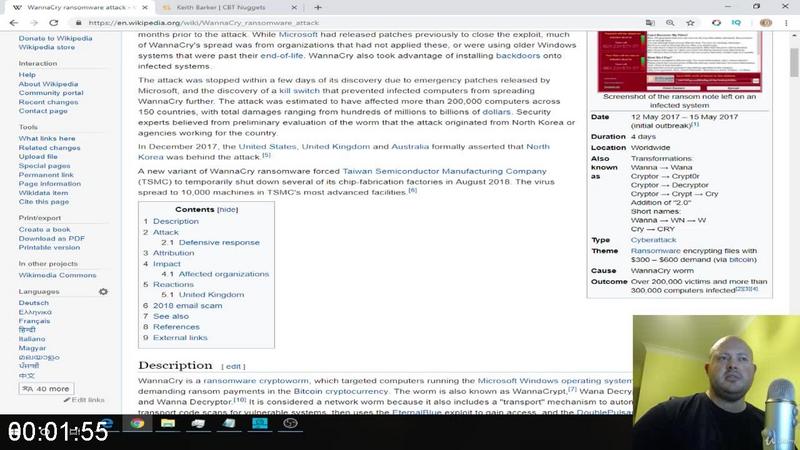Open the Cyberattack link in the infobox

[x=653, y=240]
